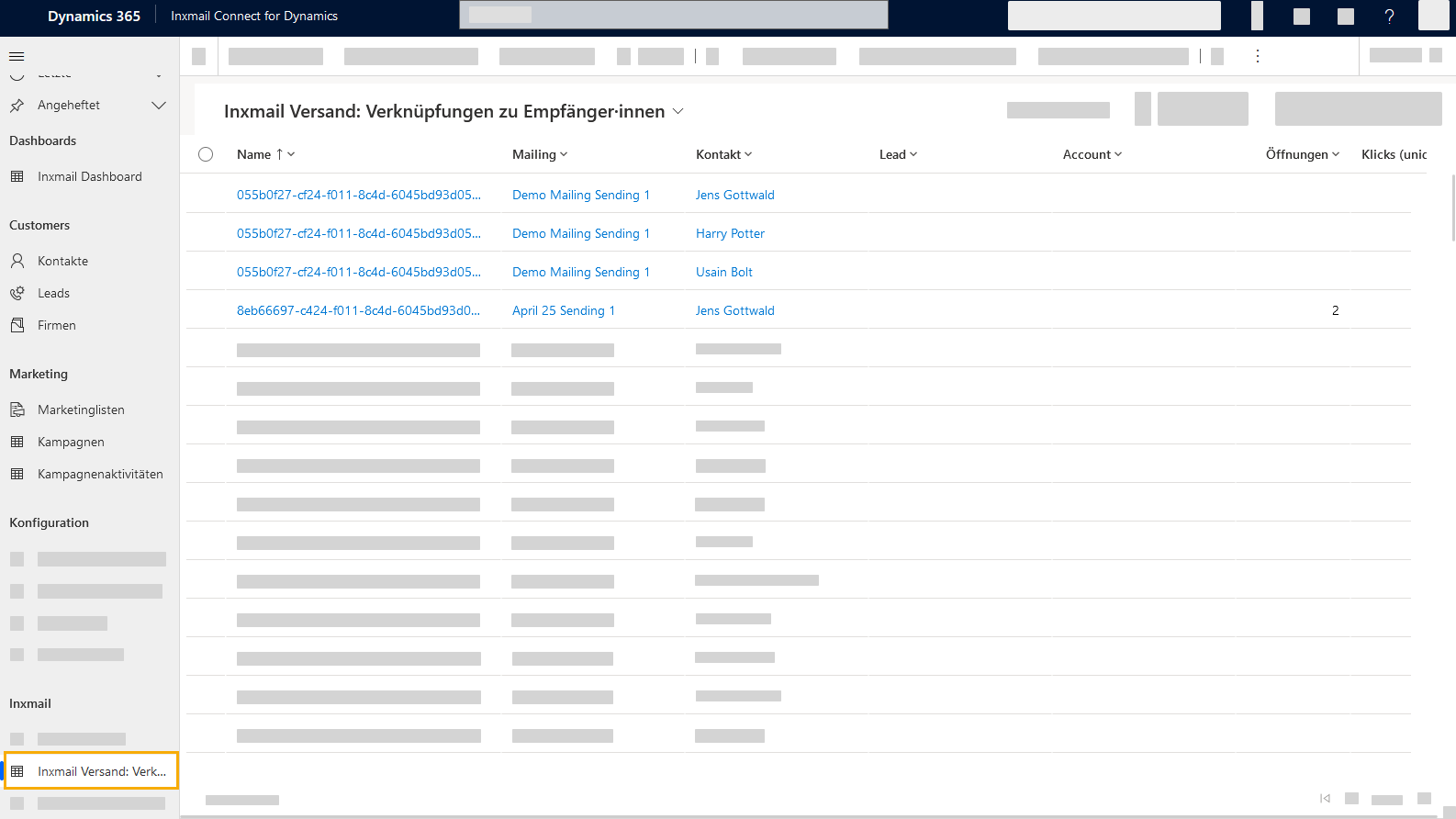Open the more commands vertical ellipsis

1258,56
